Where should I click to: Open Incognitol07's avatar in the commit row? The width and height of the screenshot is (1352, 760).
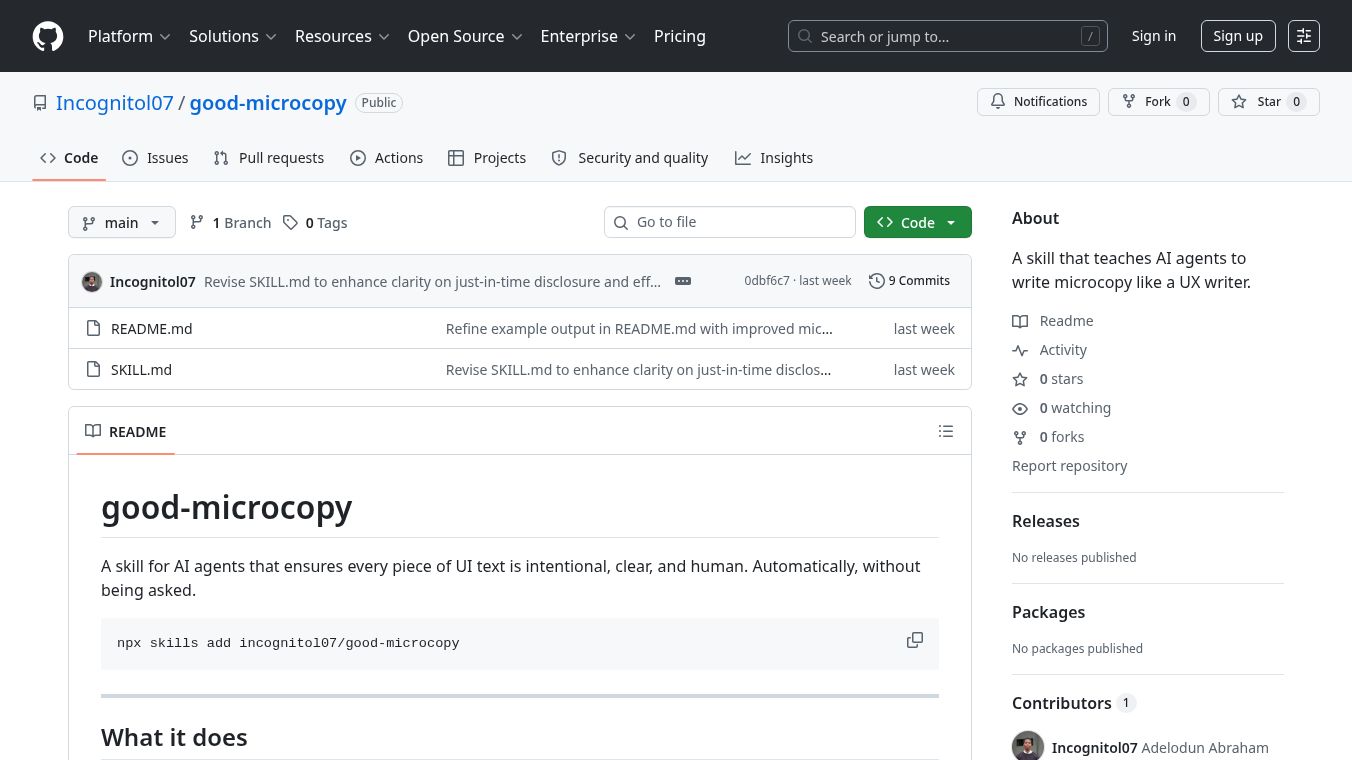(x=92, y=281)
